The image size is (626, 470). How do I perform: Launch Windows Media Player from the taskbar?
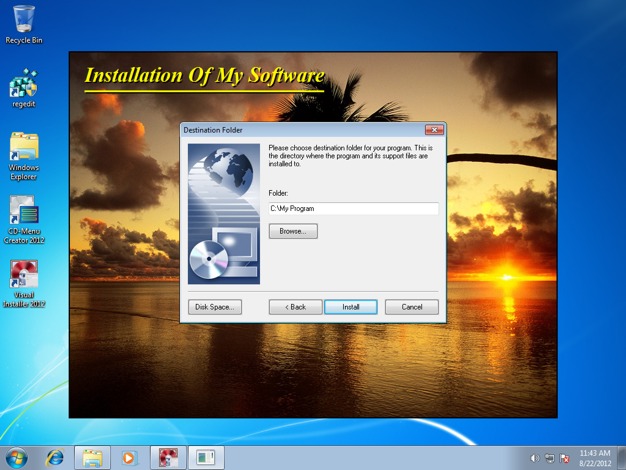(x=129, y=458)
